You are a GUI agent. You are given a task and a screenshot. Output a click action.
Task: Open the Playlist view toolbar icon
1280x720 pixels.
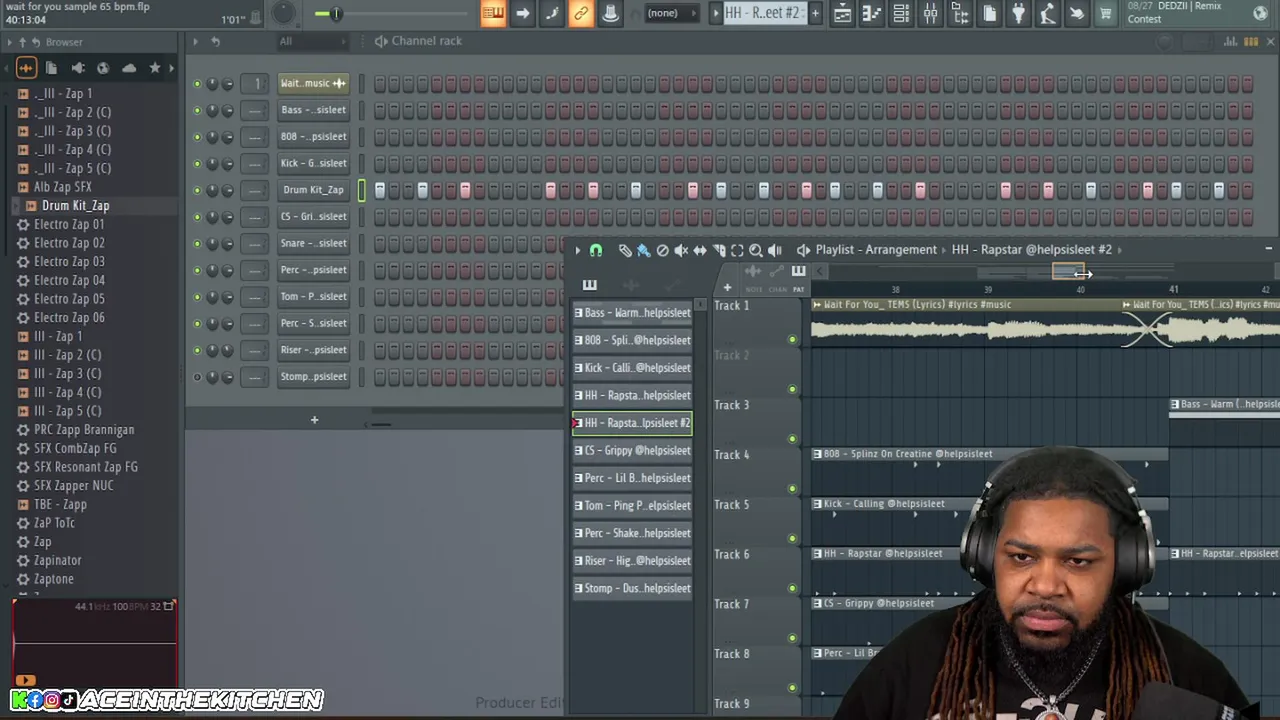click(x=843, y=13)
